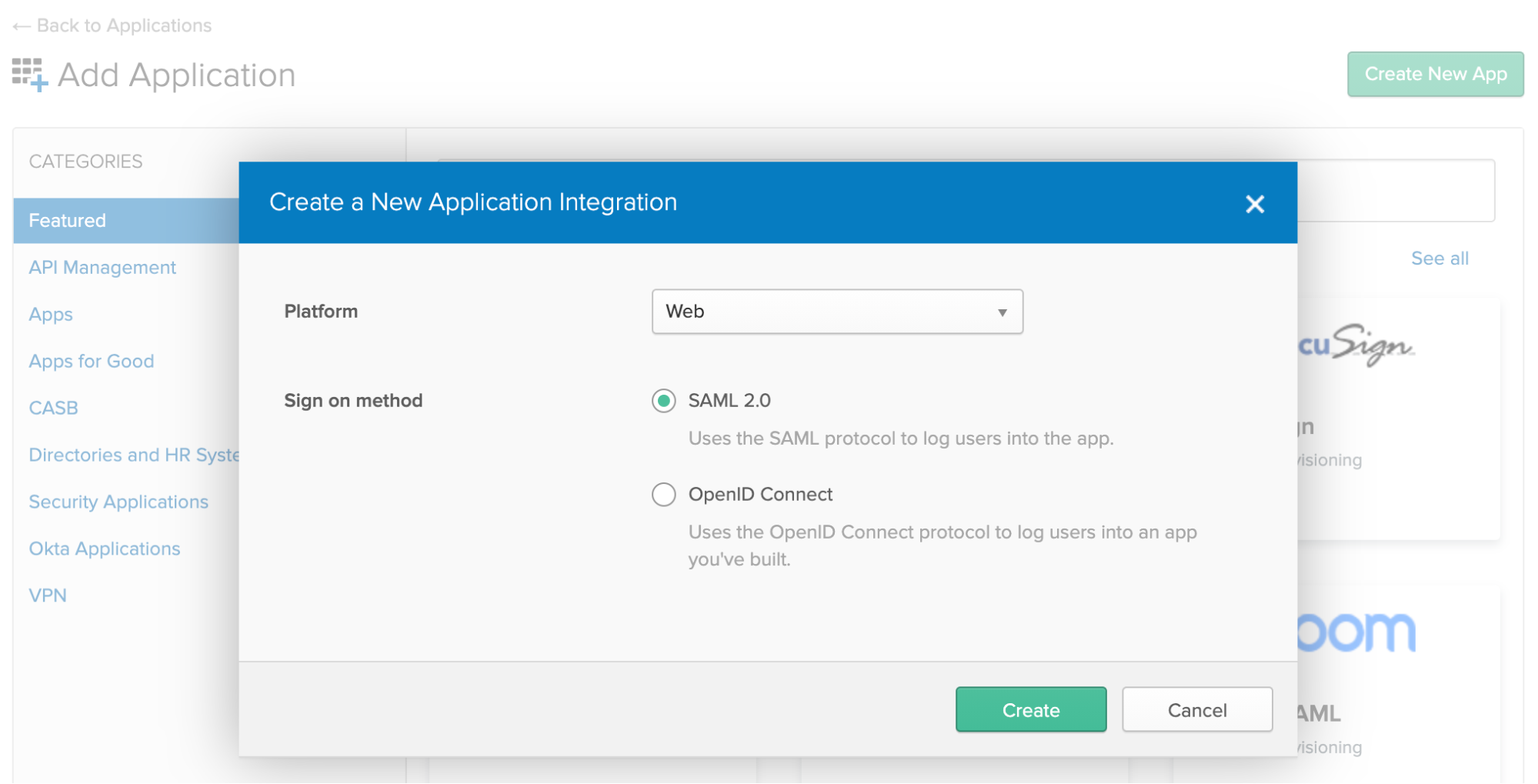The width and height of the screenshot is (1538, 784).
Task: Click the Add Application grid icon
Action: [30, 75]
